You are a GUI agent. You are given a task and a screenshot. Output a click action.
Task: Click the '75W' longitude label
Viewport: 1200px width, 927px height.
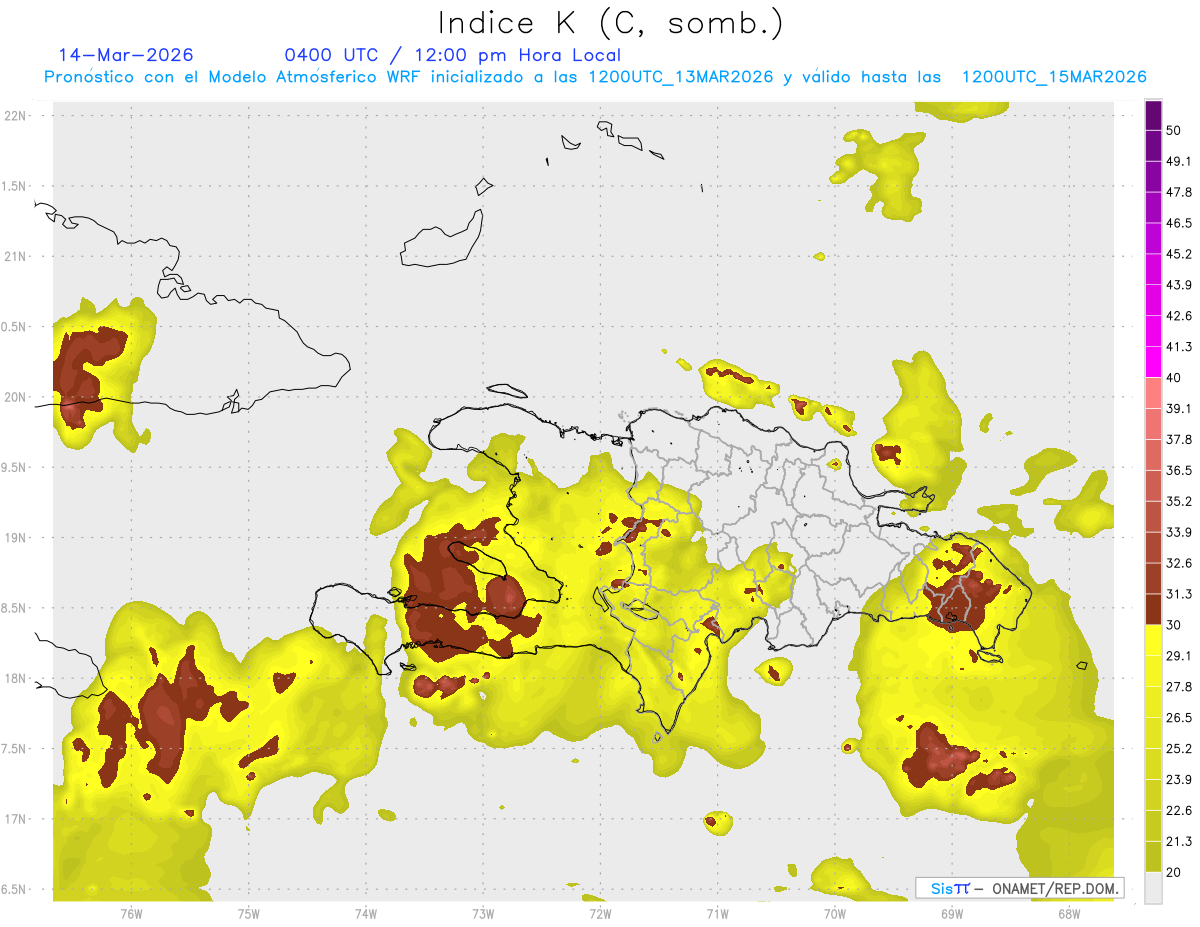[x=249, y=913]
